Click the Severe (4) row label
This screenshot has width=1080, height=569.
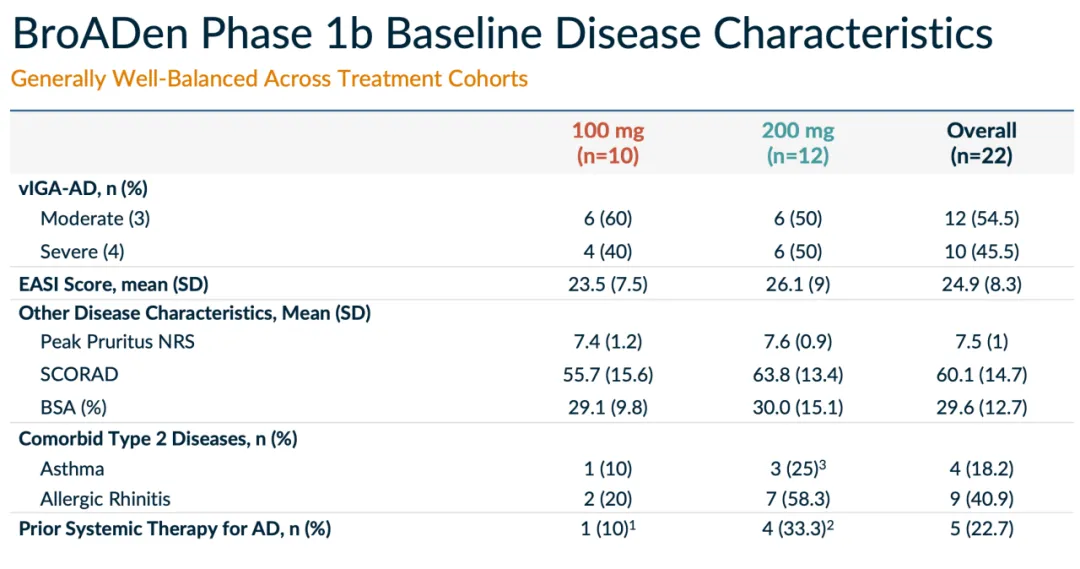pyautogui.click(x=83, y=251)
